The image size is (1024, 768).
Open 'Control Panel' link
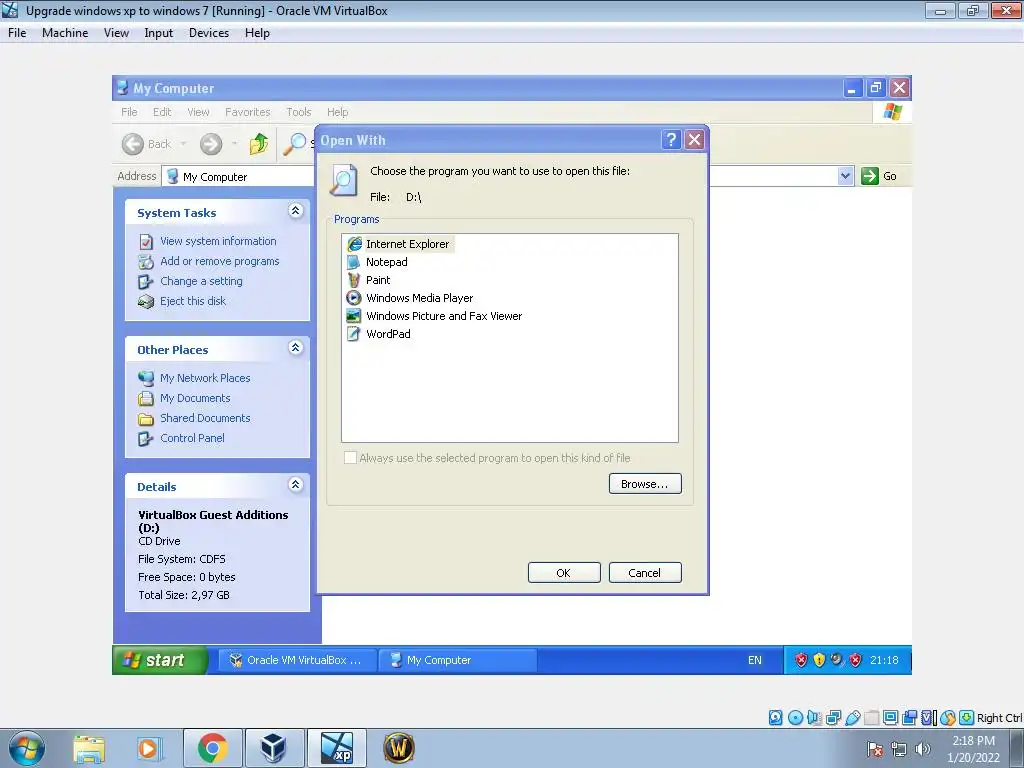point(192,438)
